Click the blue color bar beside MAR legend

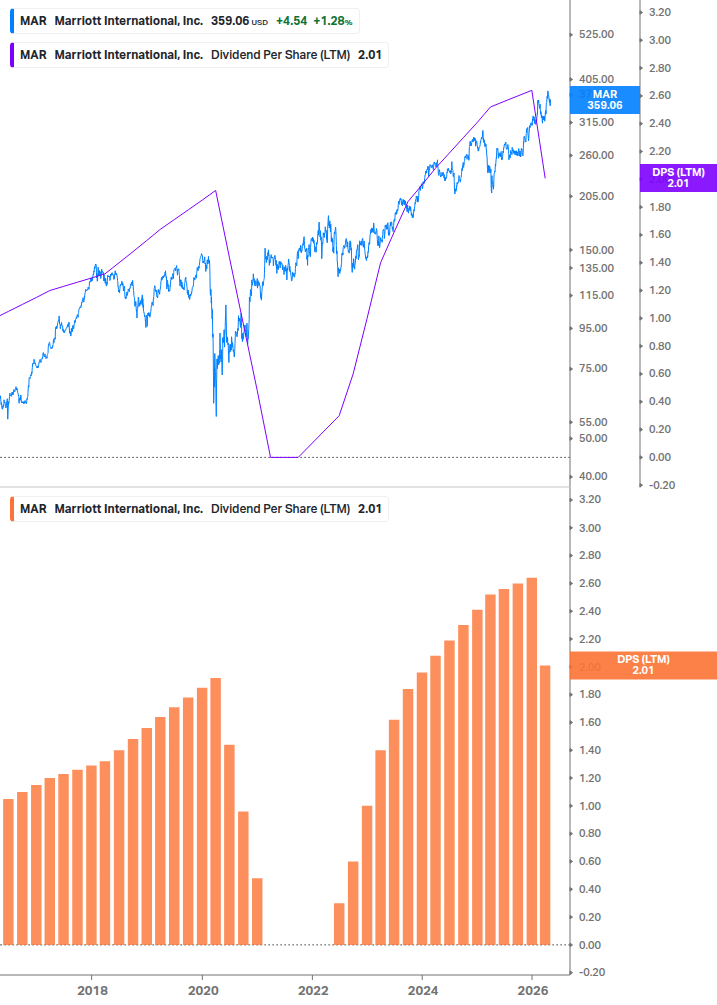(12, 21)
